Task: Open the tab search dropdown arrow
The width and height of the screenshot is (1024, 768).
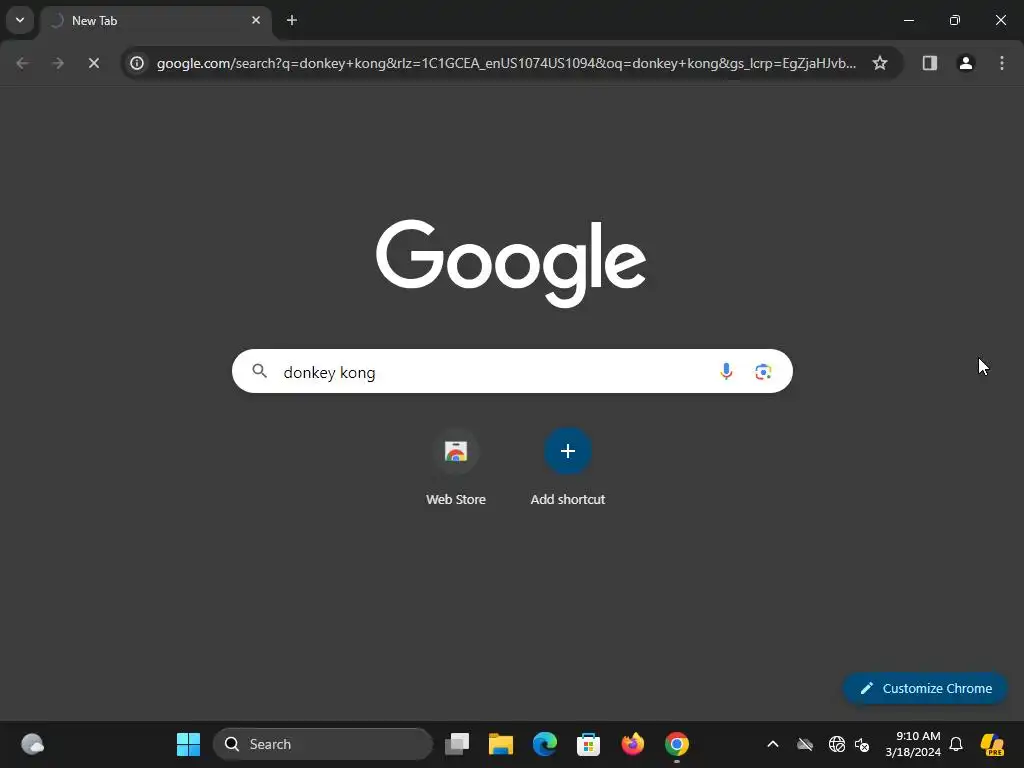Action: click(20, 20)
